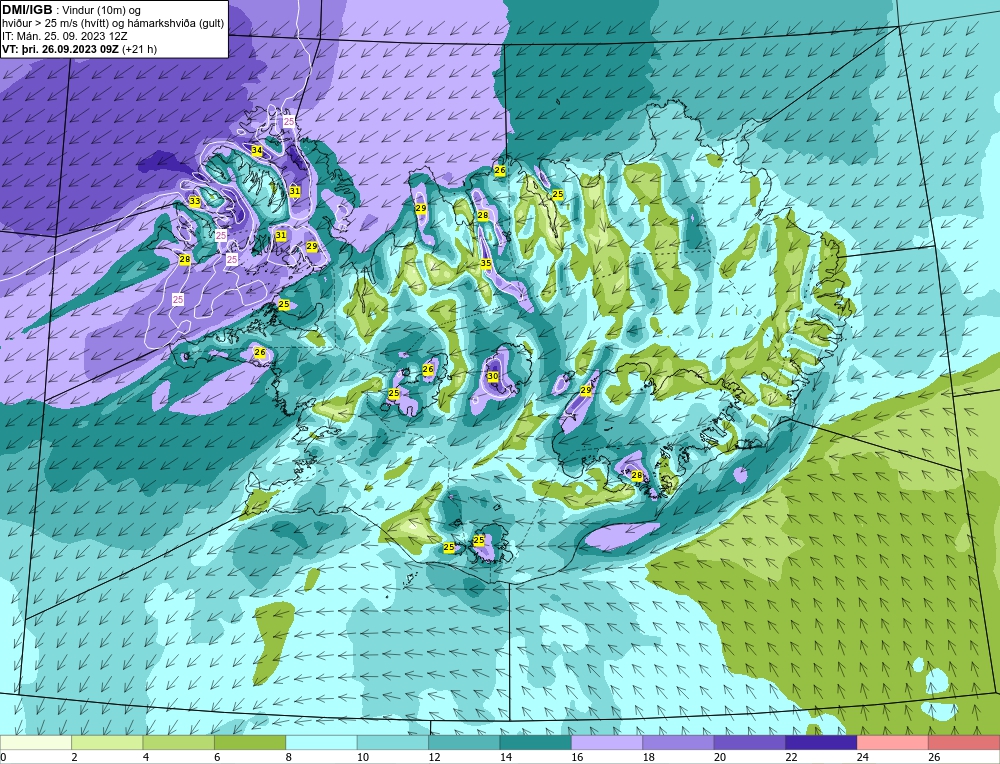1000x764 pixels.
Task: Click the salmon legend swatch above 26 m/s
Action: (964, 742)
